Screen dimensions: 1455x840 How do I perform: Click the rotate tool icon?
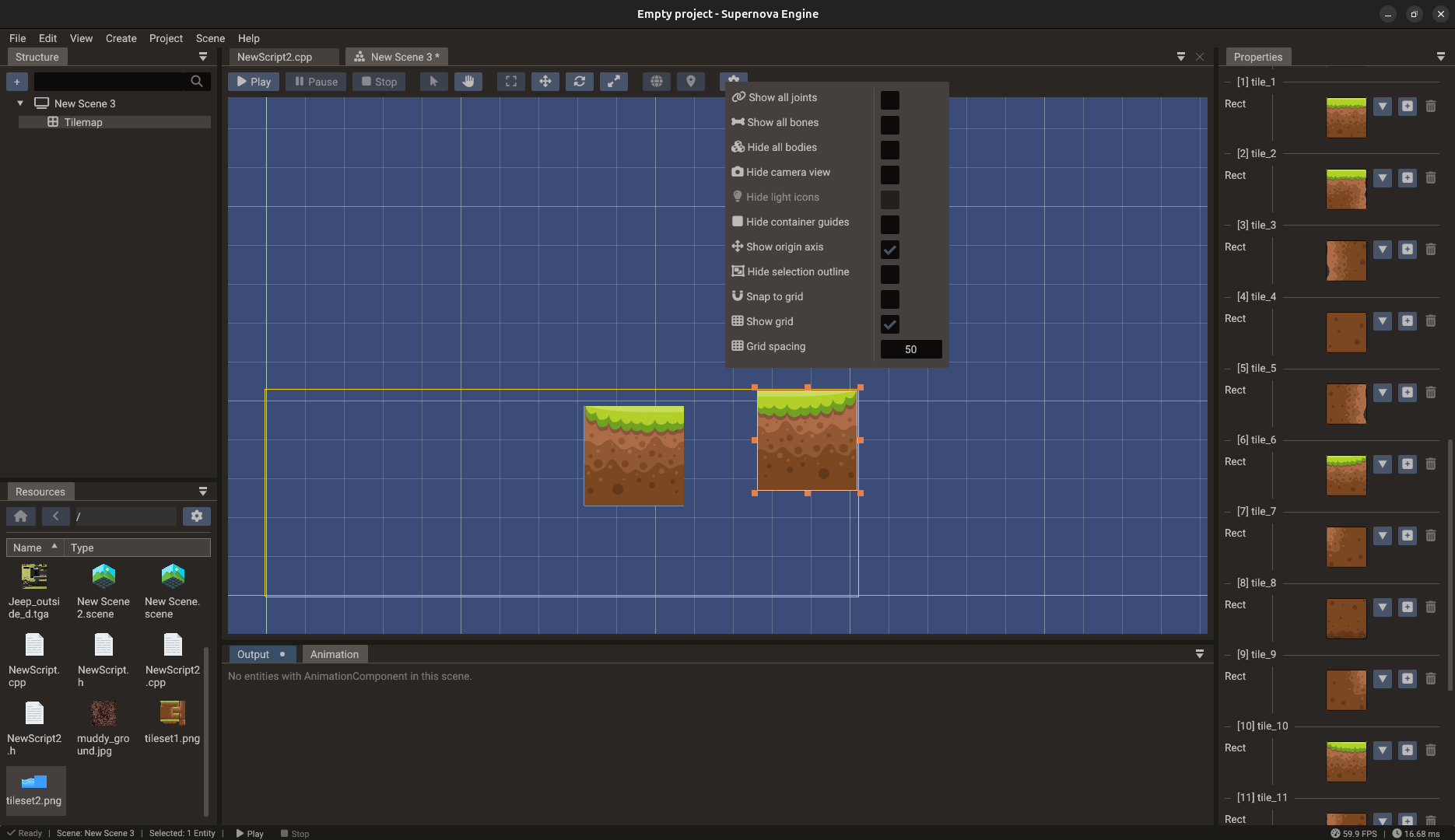[x=580, y=81]
